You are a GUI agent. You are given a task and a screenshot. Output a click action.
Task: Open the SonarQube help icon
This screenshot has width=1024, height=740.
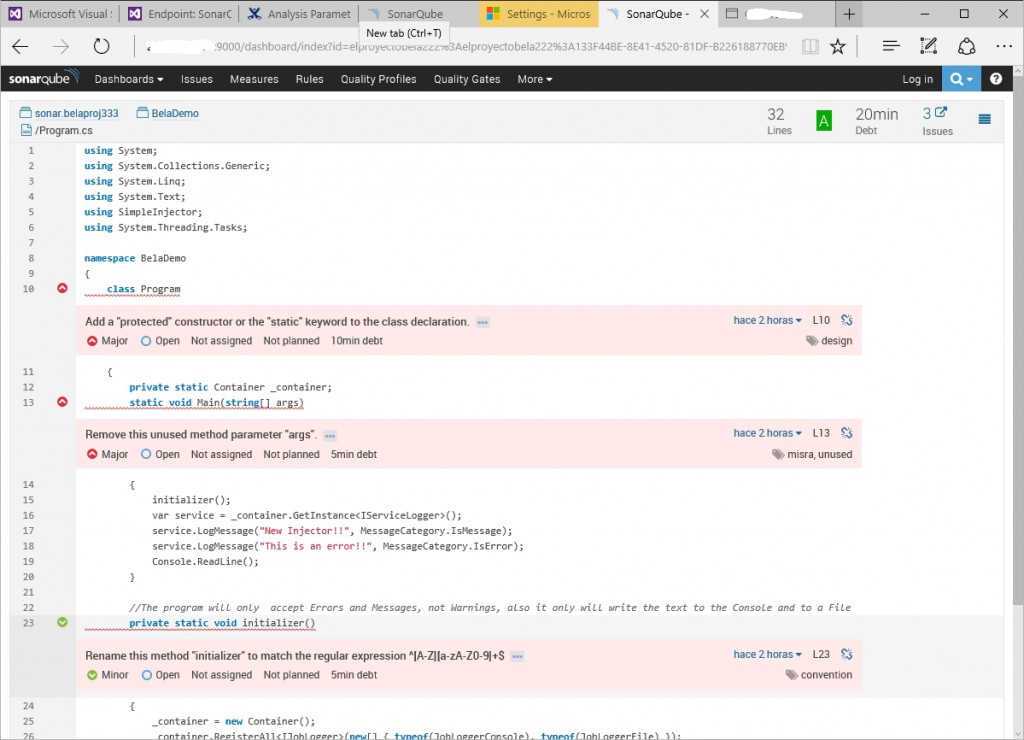(996, 79)
